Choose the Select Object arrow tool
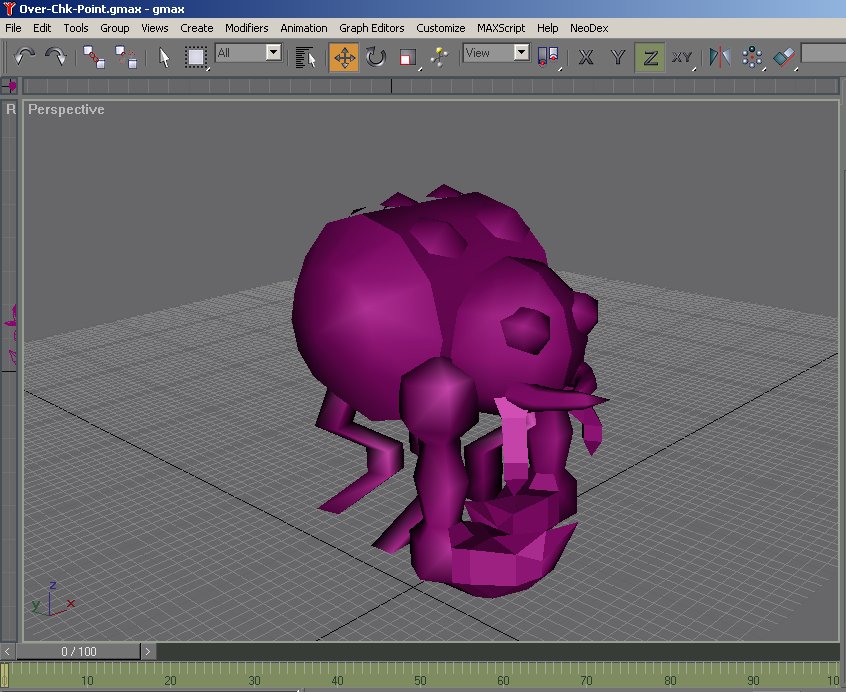The image size is (846, 692). pos(164,57)
